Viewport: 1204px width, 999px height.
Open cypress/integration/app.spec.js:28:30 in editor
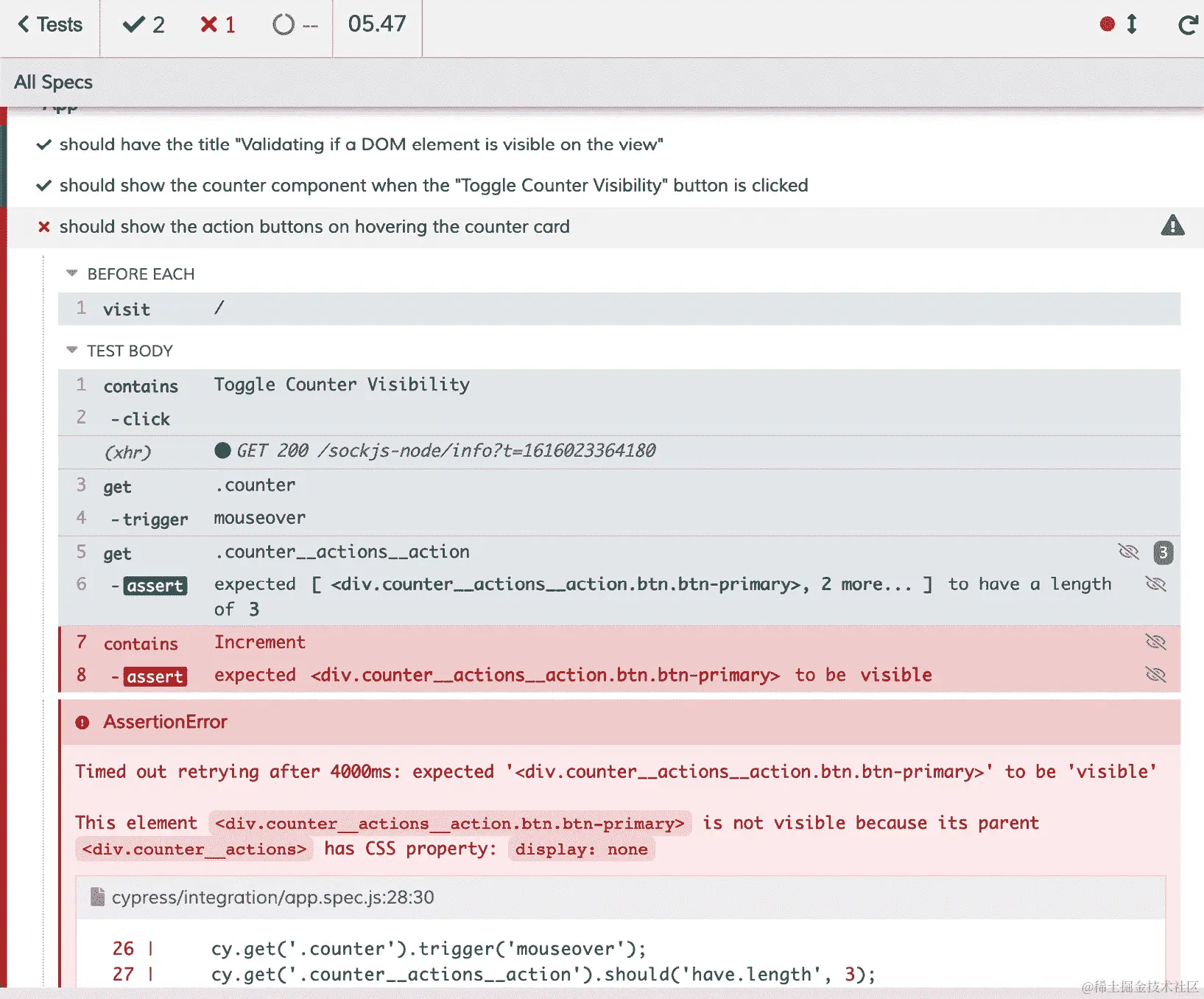click(272, 897)
